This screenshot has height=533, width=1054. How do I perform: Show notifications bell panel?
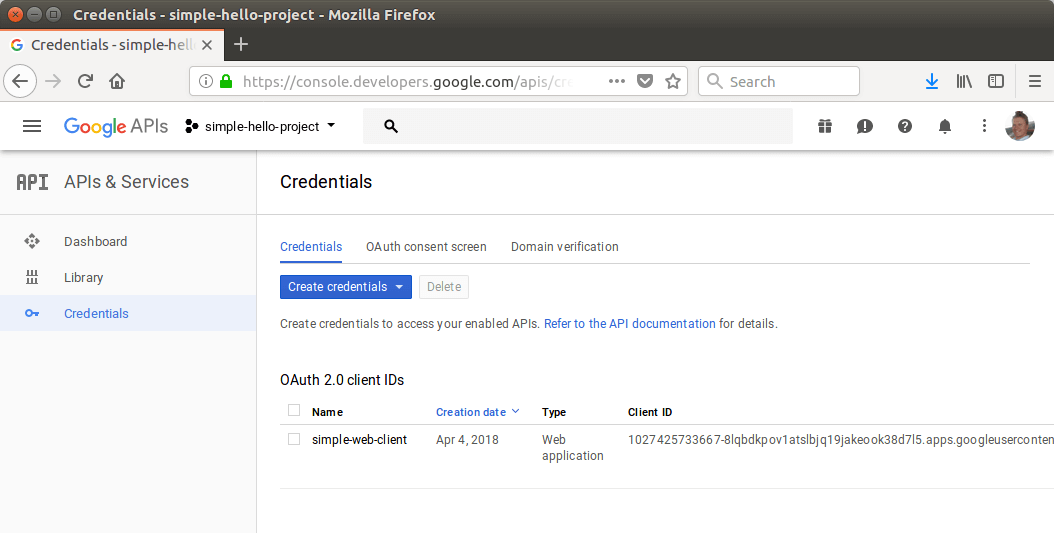[x=945, y=126]
